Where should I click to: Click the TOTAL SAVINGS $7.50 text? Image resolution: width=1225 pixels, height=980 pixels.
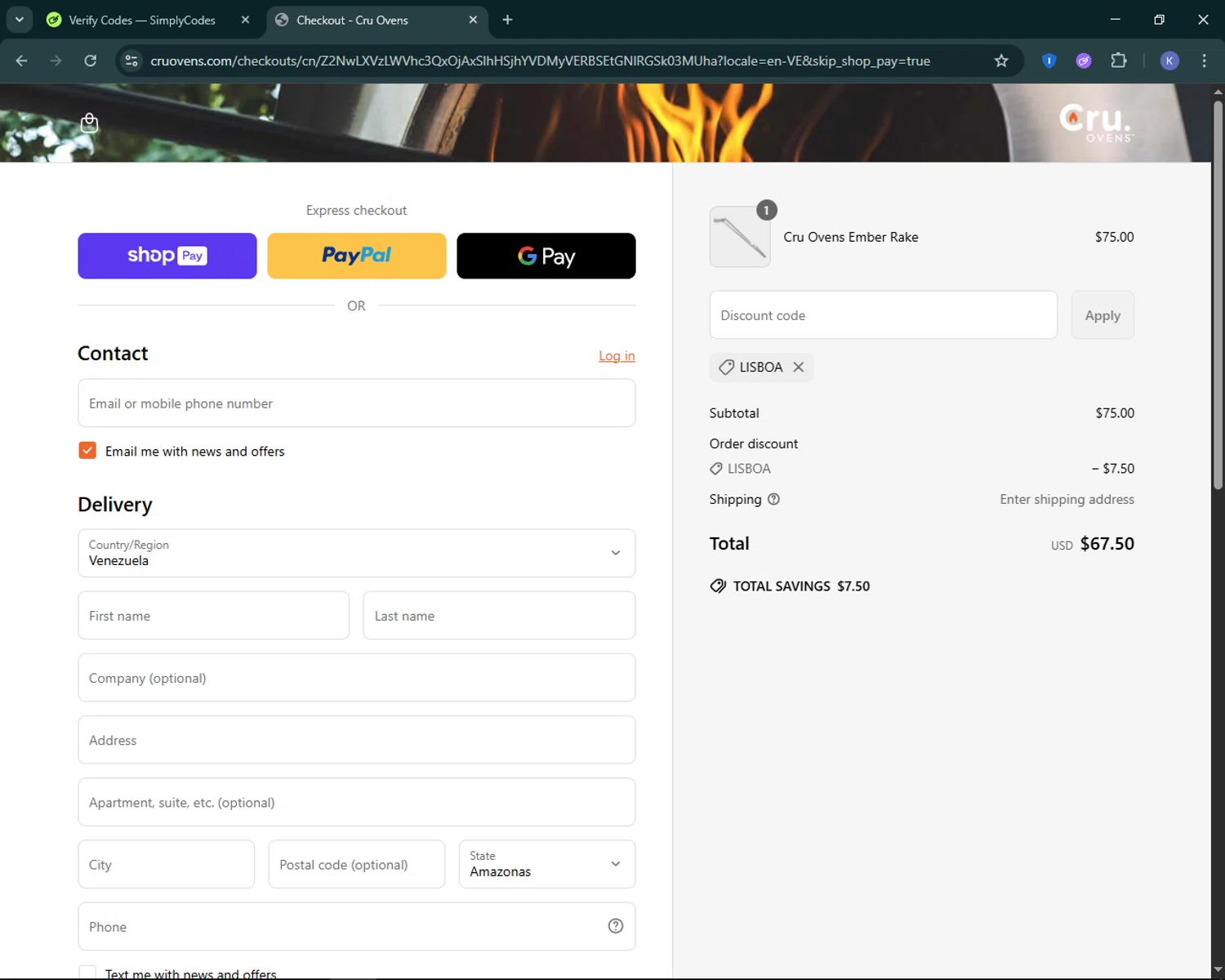(x=801, y=586)
